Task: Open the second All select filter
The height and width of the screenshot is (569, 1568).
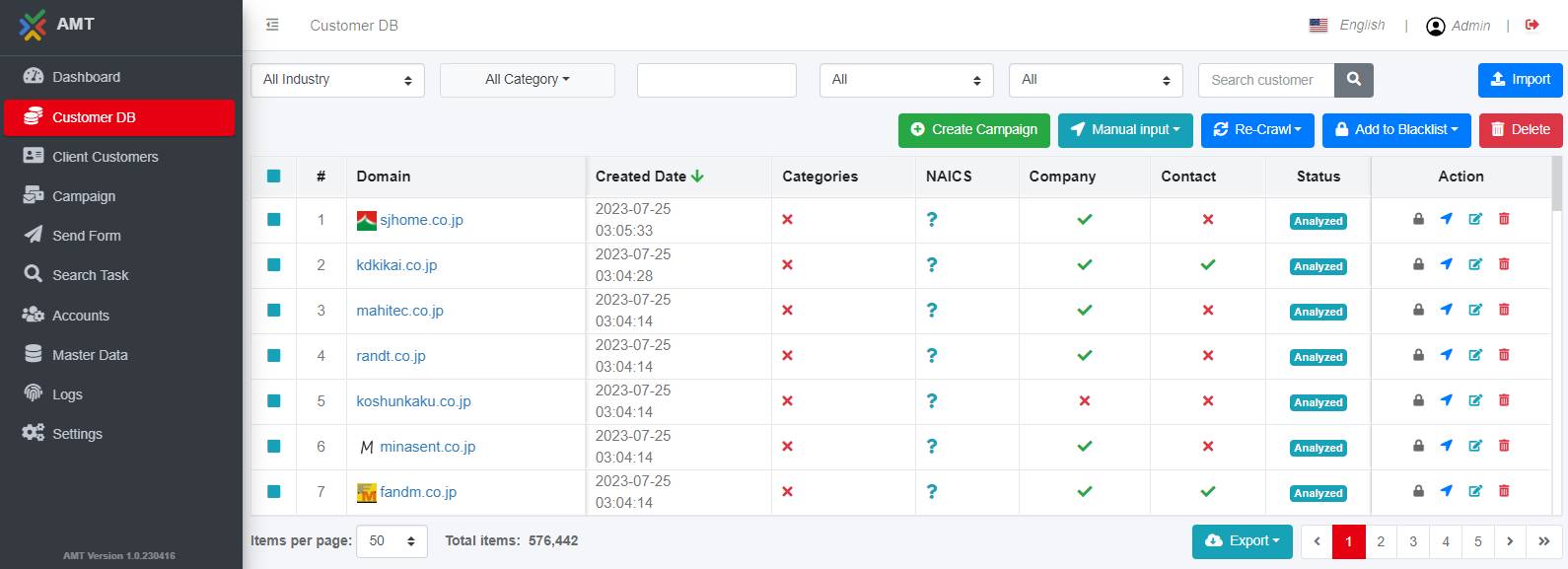Action: pos(1096,80)
